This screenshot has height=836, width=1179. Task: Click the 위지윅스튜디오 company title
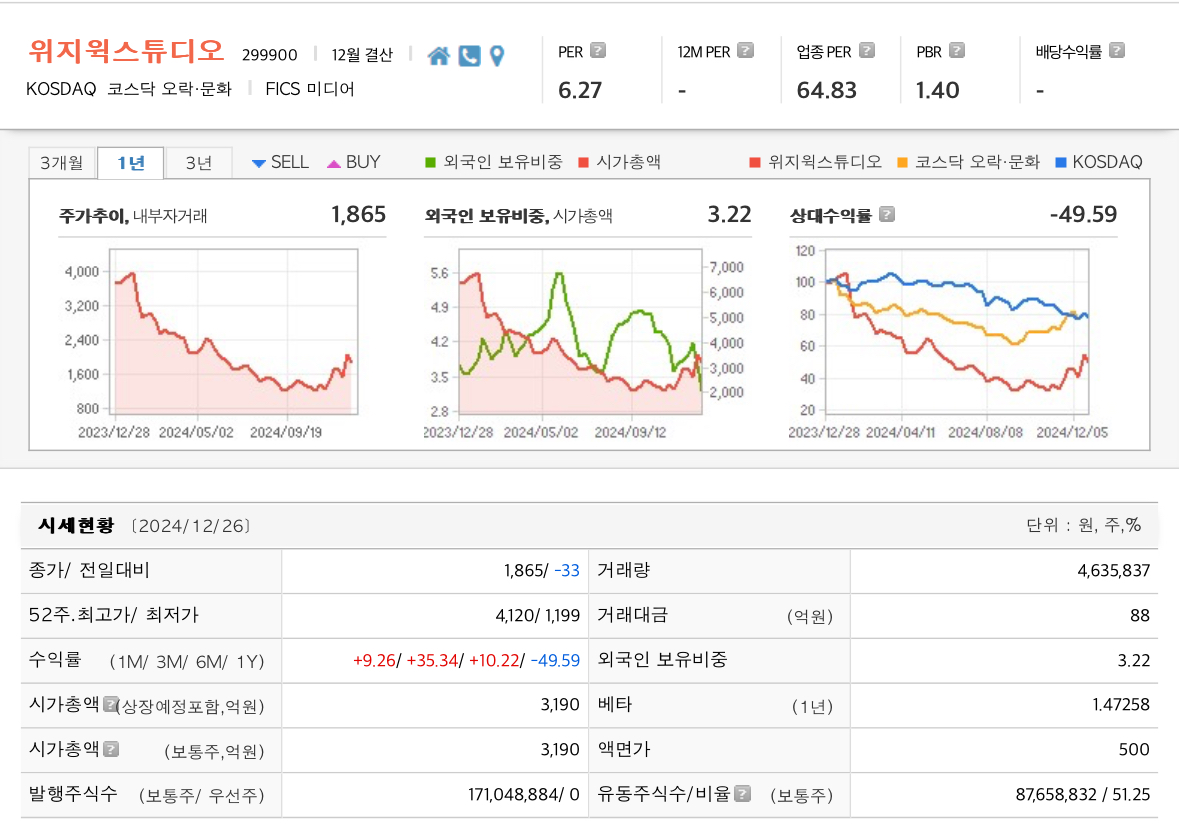[126, 51]
